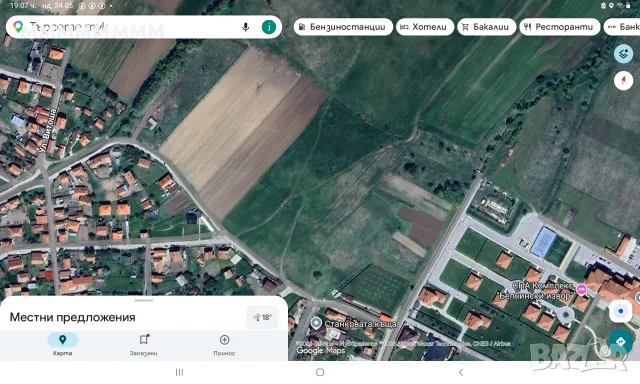Switch to the Принос tab

pyautogui.click(x=224, y=344)
